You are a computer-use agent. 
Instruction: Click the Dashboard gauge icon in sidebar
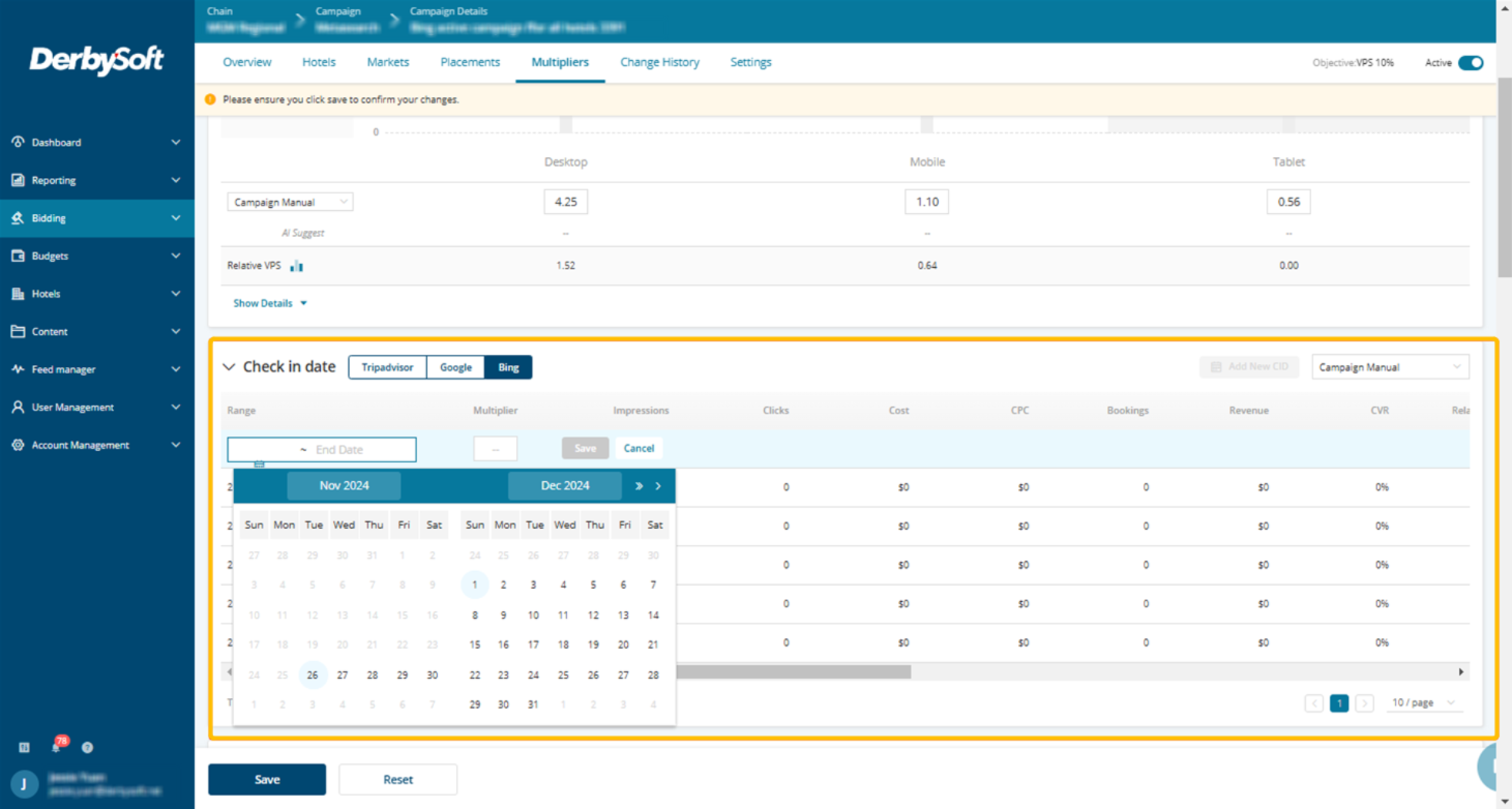18,142
